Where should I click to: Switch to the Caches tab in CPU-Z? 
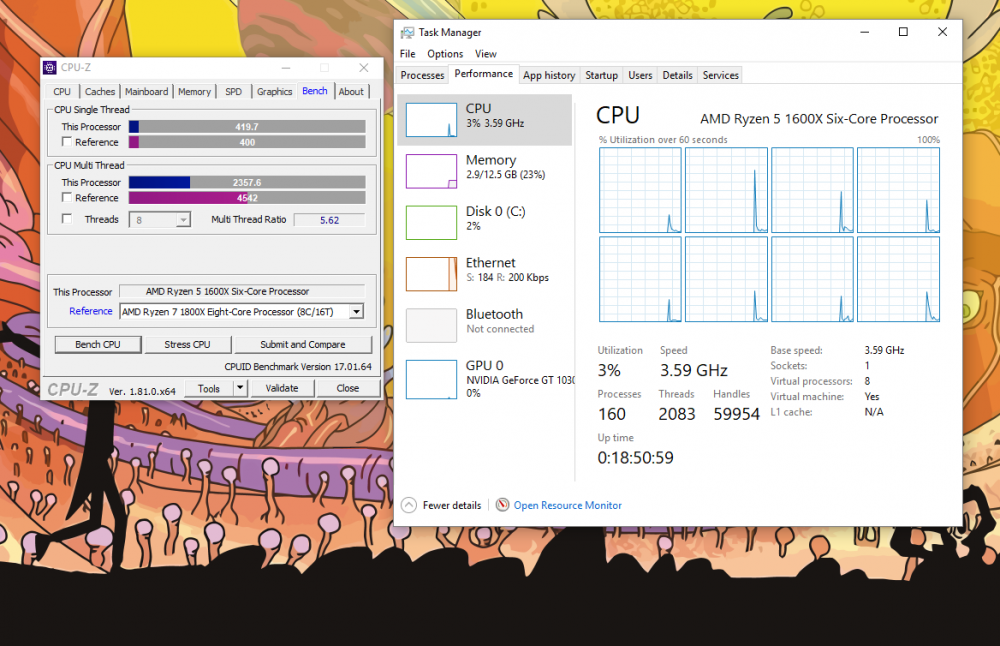pyautogui.click(x=100, y=92)
